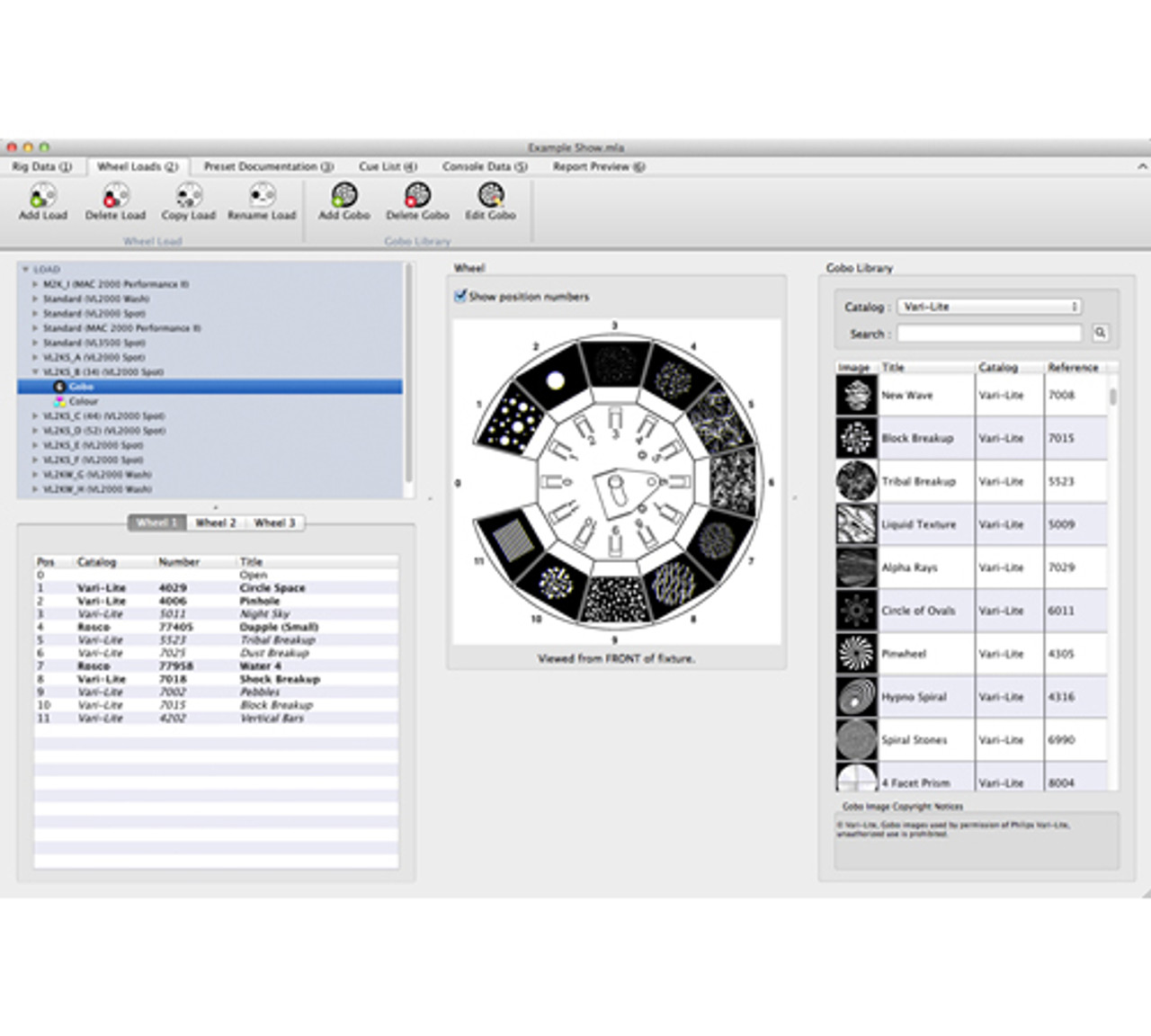Click the gobo library search magnifier icon
1151x1036 pixels.
pos(1100,334)
